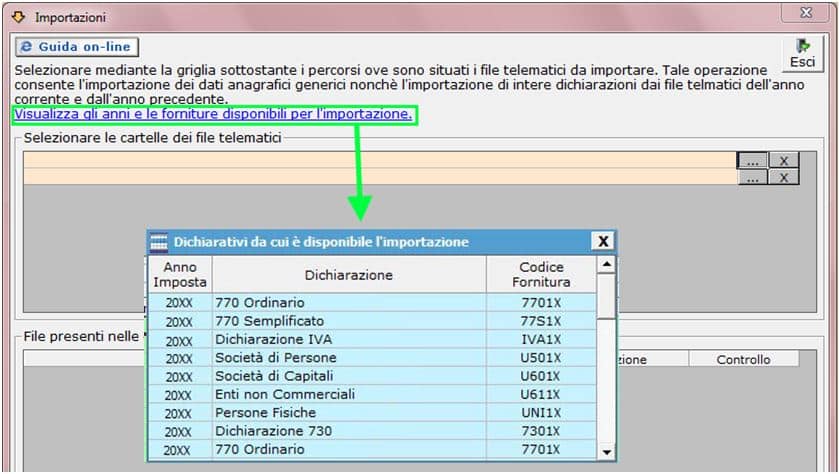Click the Anno Imposta column header
Screen dimensions: 839x474
[x=180, y=275]
